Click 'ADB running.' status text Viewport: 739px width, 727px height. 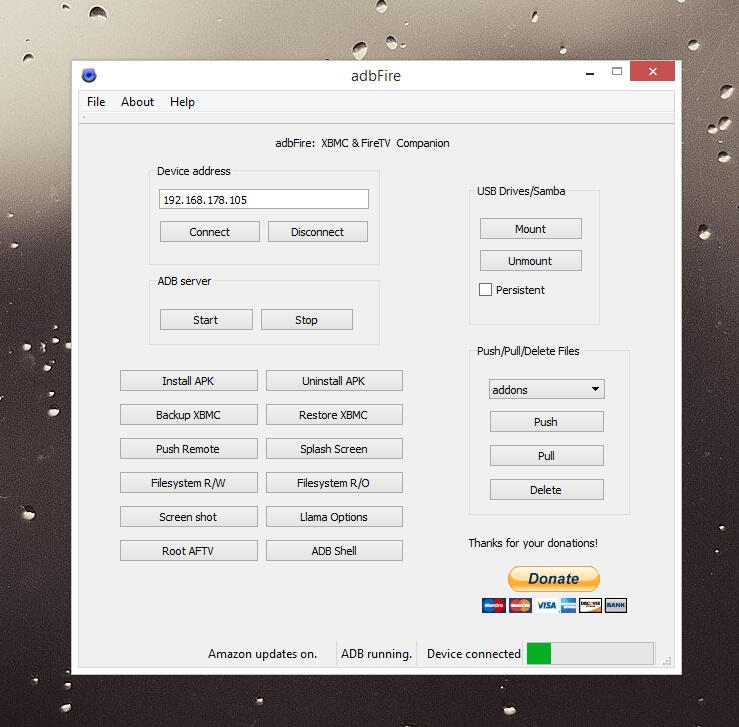coord(377,653)
